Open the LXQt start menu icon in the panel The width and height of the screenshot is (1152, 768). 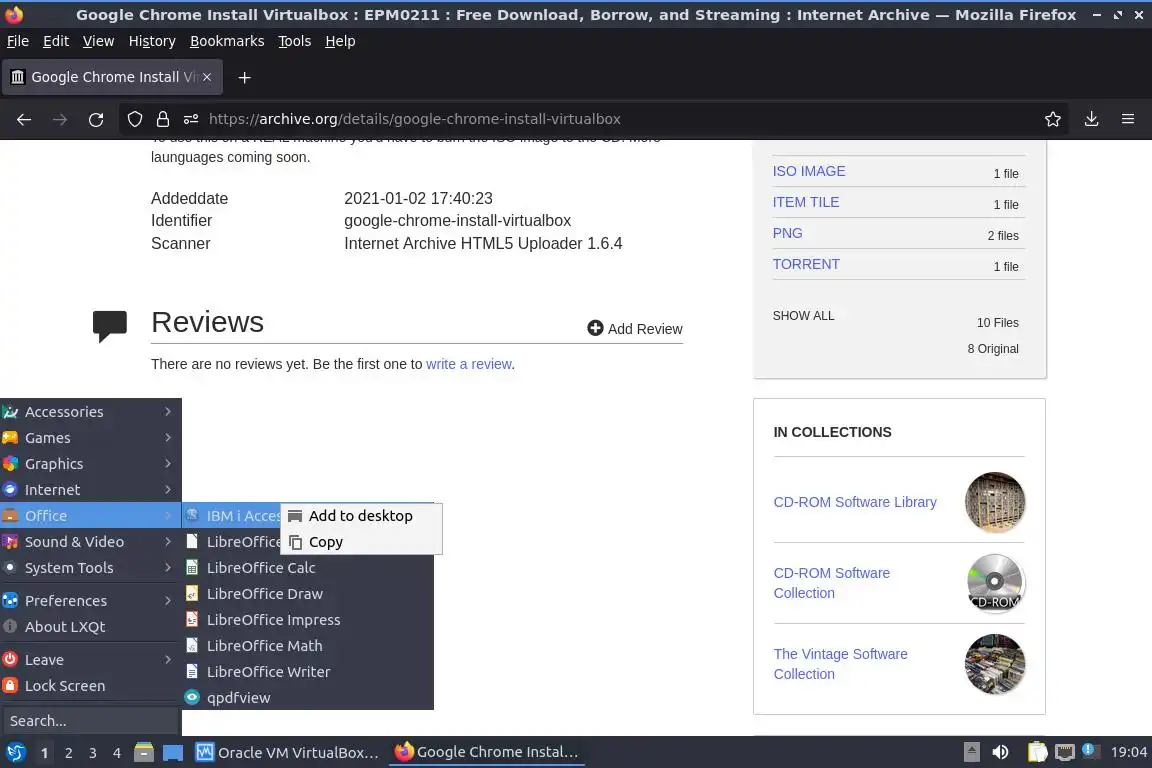[15, 752]
